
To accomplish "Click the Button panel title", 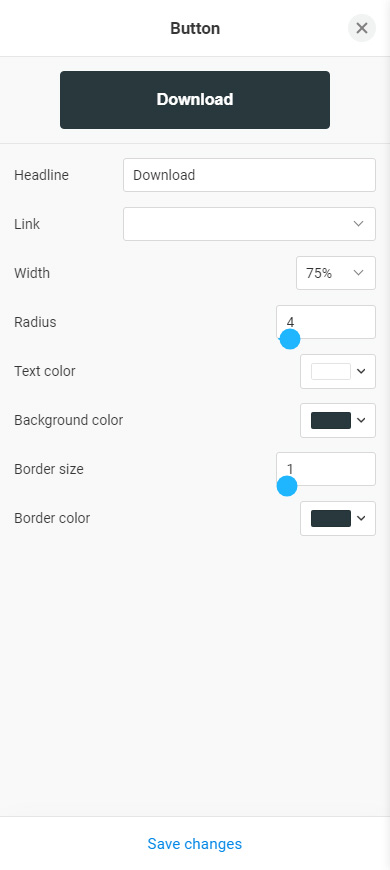I will (195, 28).
